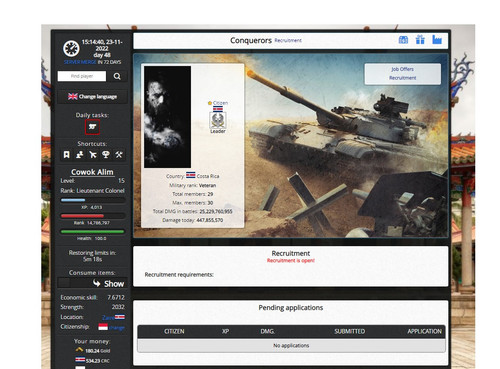Click the Total members: 29 line
500x369 pixels.
pos(193,194)
